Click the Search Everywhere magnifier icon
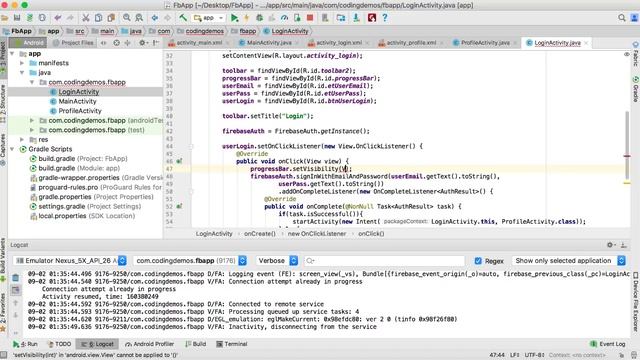This screenshot has width=640, height=360. tap(622, 18)
